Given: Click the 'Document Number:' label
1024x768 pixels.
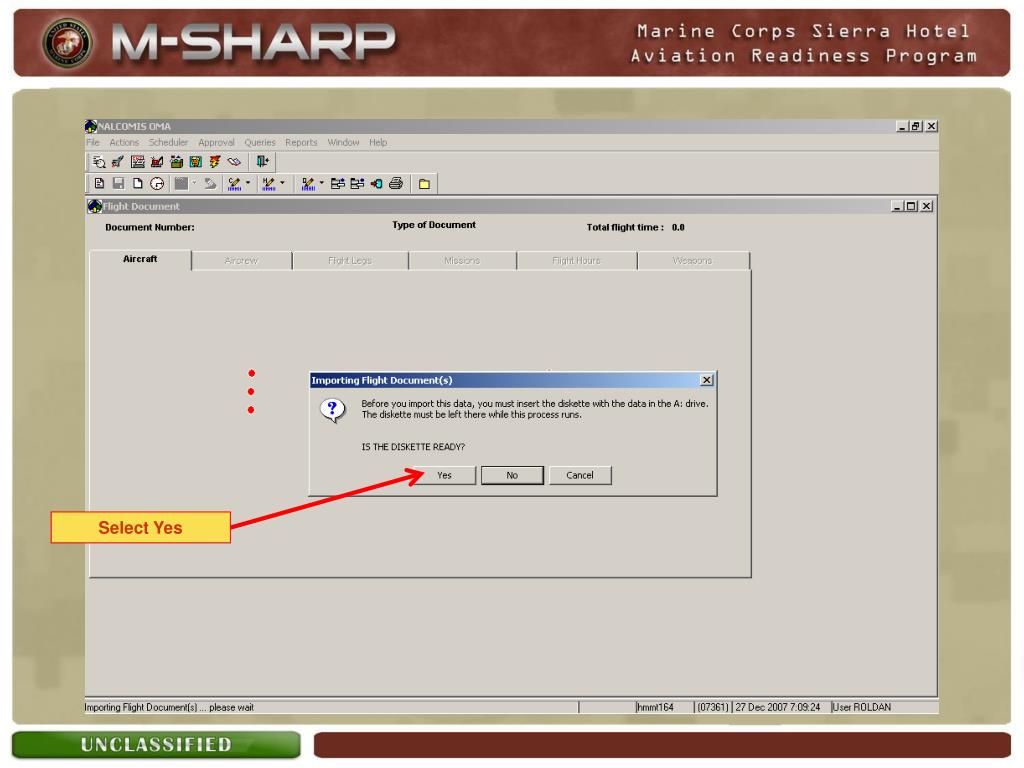Looking at the screenshot, I should click(x=150, y=227).
